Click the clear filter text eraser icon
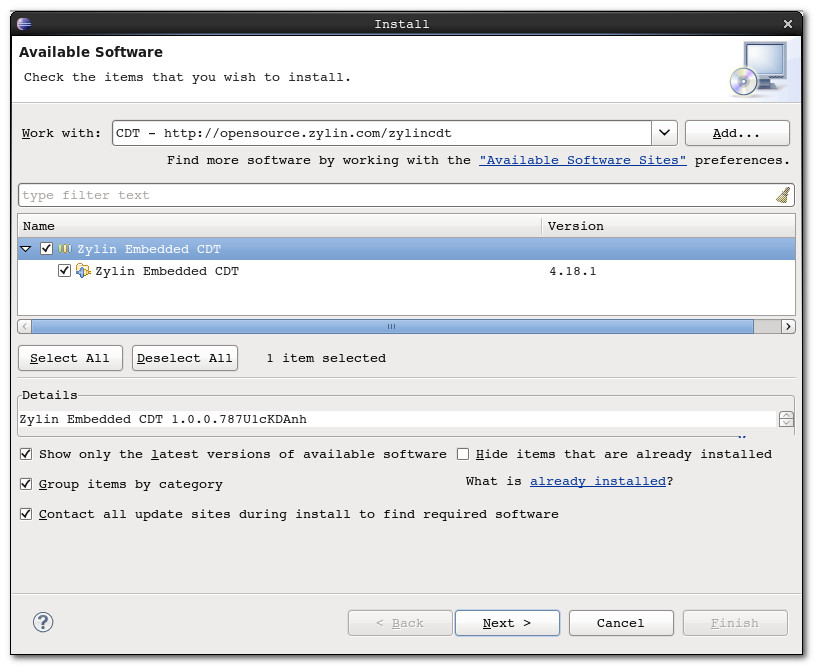814x666 pixels. 784,195
